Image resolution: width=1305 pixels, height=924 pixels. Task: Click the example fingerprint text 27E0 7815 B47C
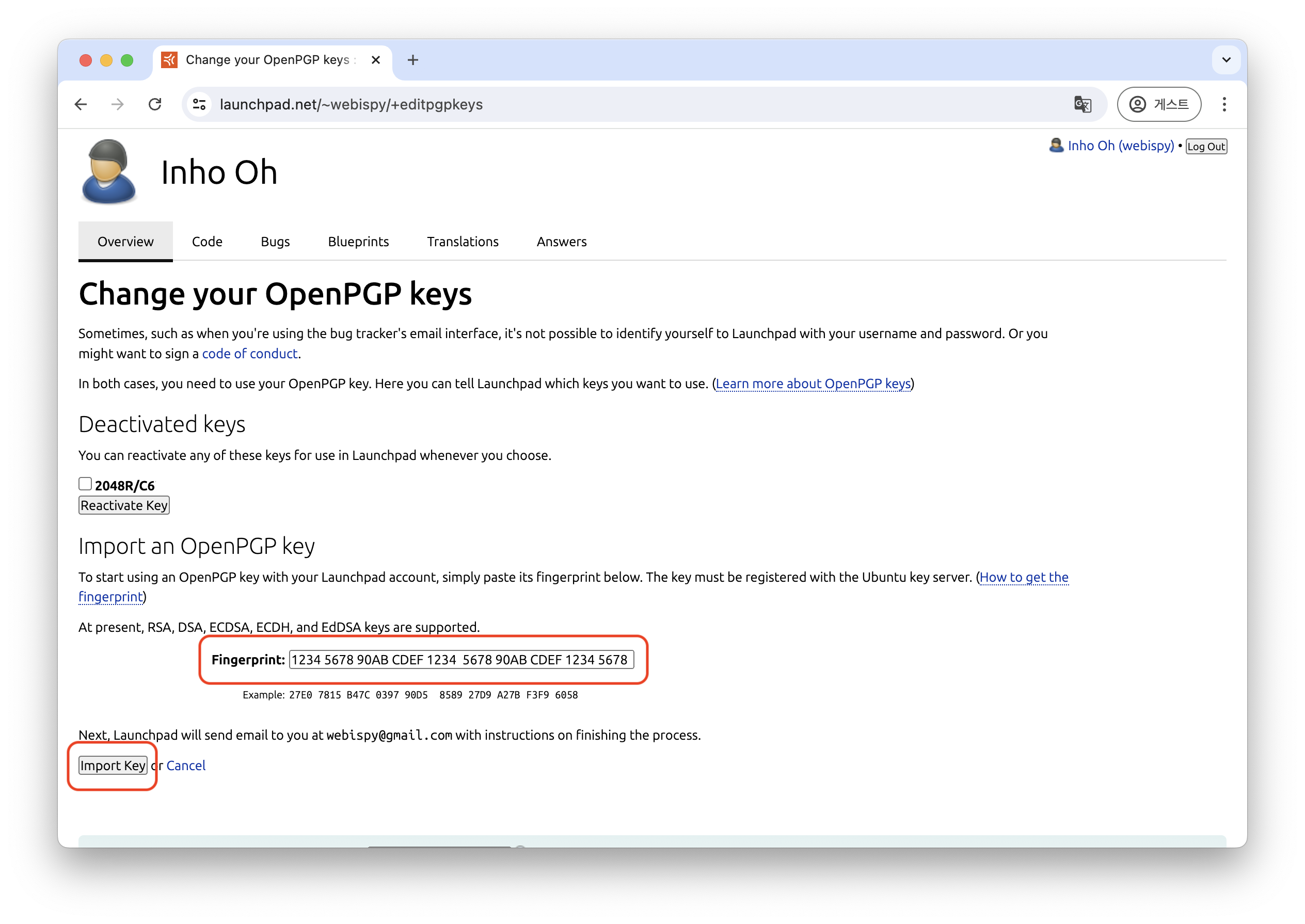[x=329, y=695]
